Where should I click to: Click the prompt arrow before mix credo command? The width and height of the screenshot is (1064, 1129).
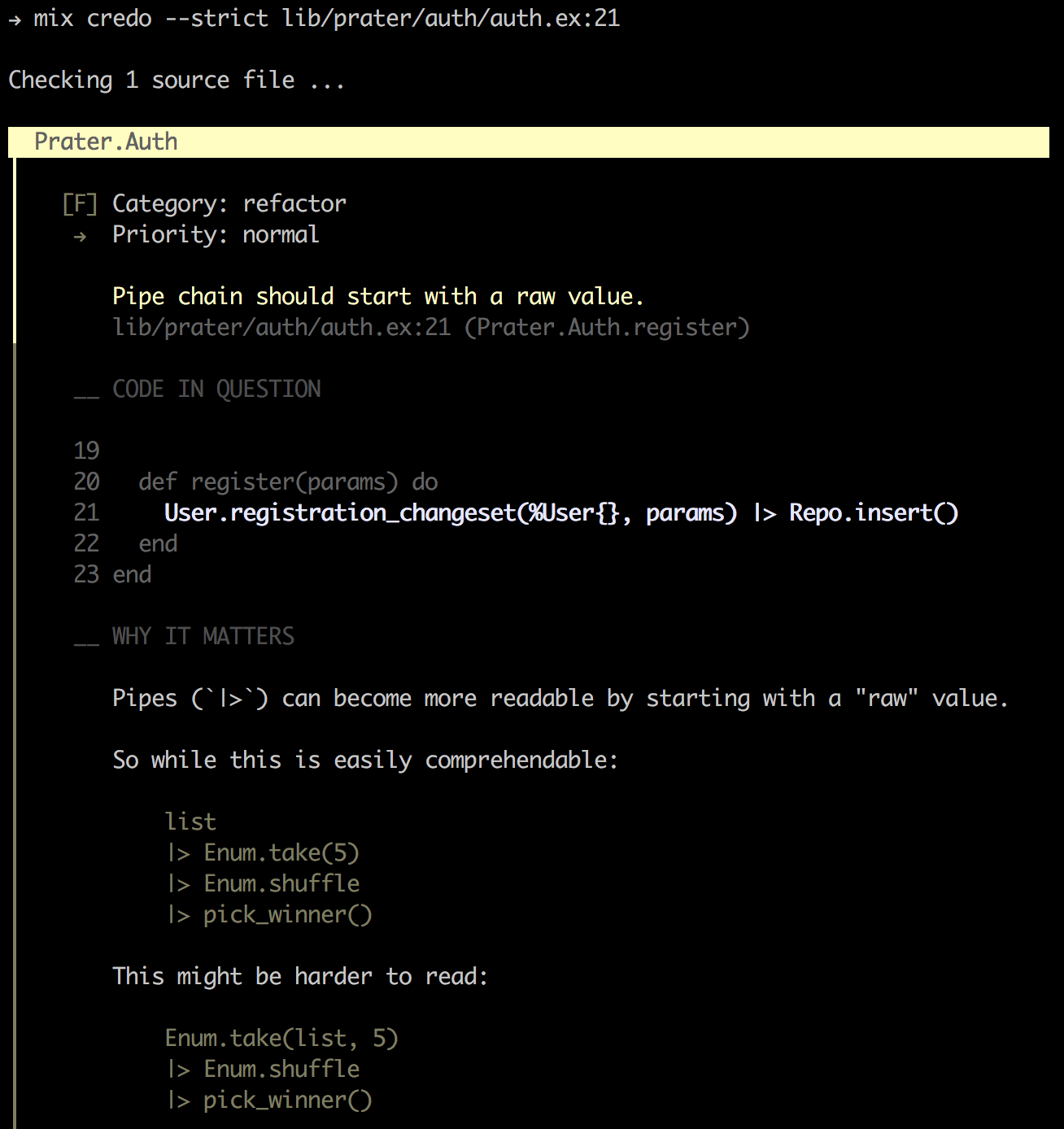[x=13, y=18]
